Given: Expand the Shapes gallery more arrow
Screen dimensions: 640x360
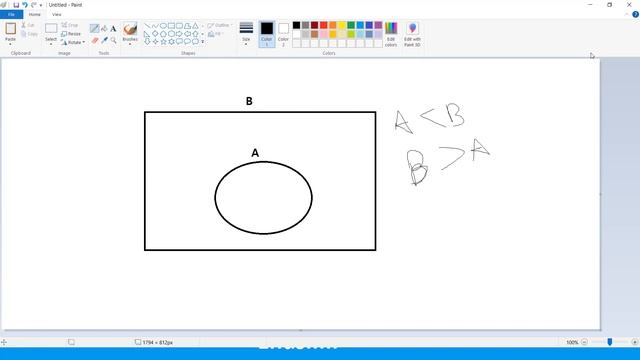Looking at the screenshot, I should (202, 42).
